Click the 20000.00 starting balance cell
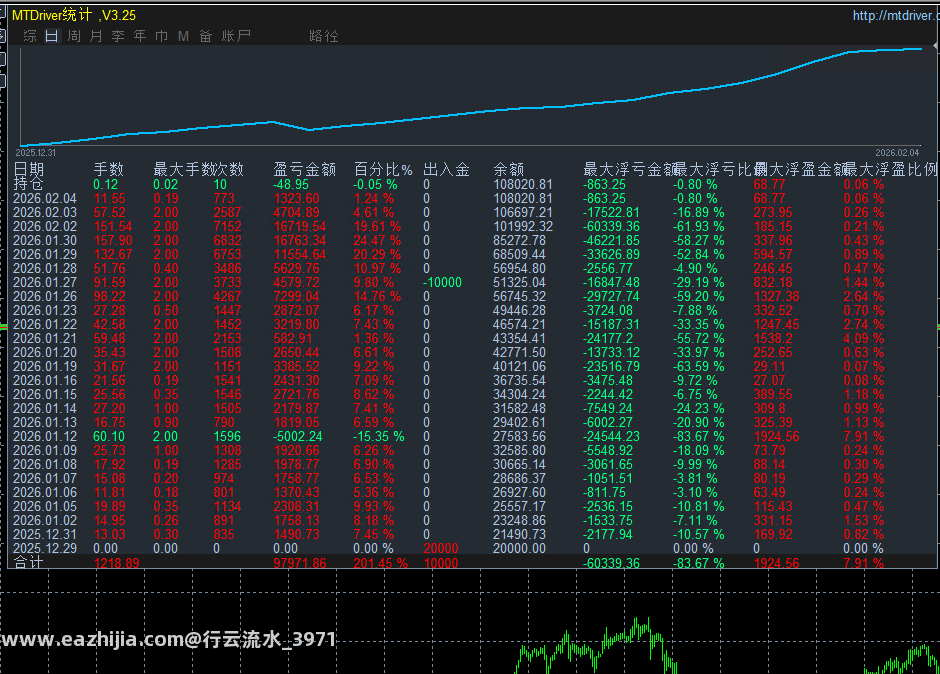940x674 pixels. point(519,548)
